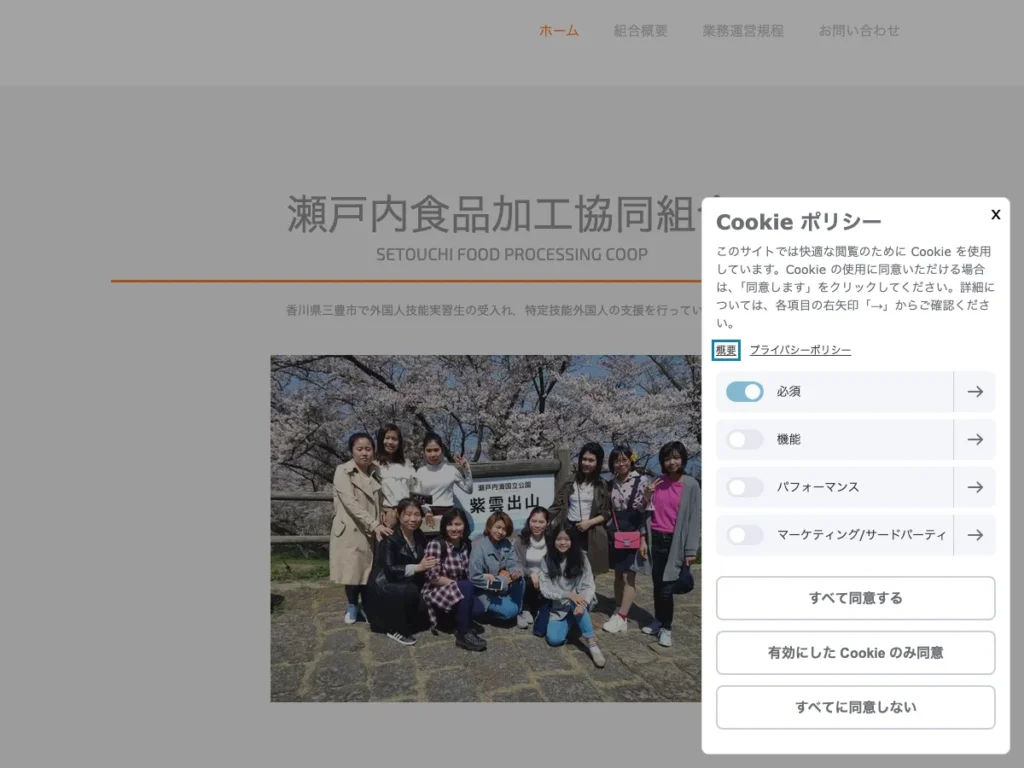Click the パフォーマンス category label

point(818,487)
